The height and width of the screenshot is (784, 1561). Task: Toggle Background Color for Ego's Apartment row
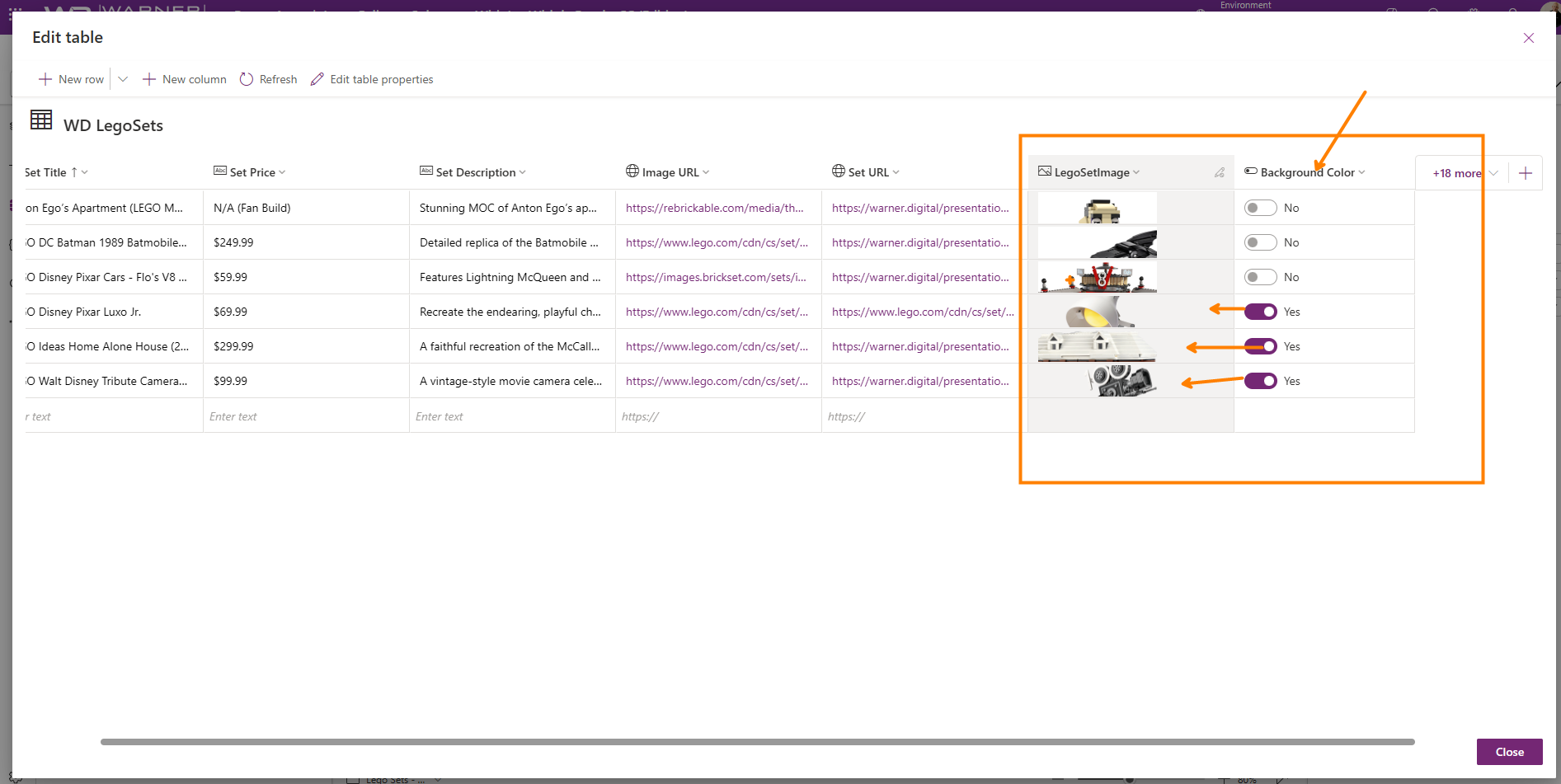[x=1261, y=208]
